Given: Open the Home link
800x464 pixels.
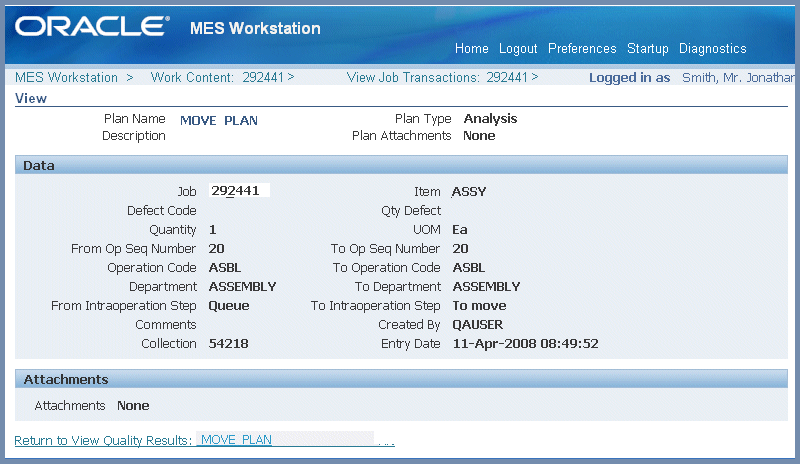Looking at the screenshot, I should [471, 48].
